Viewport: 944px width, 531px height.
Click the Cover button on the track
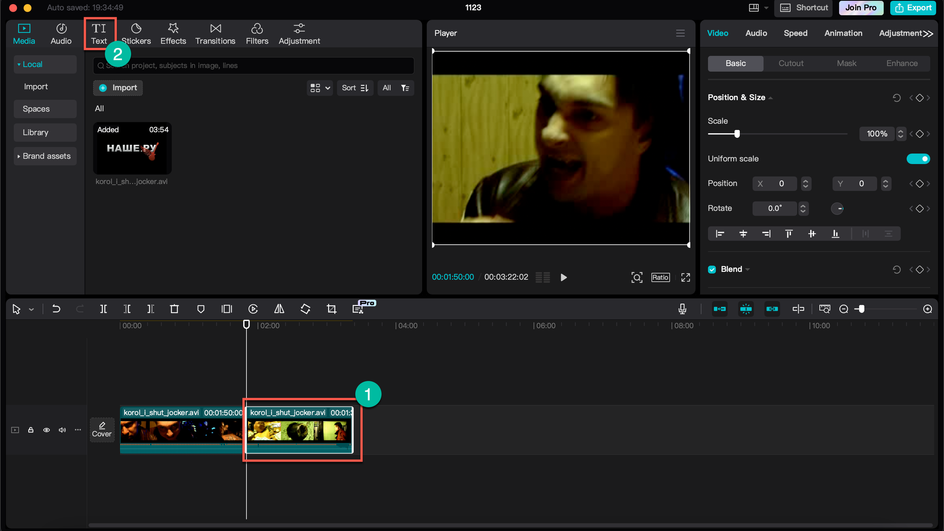point(102,429)
